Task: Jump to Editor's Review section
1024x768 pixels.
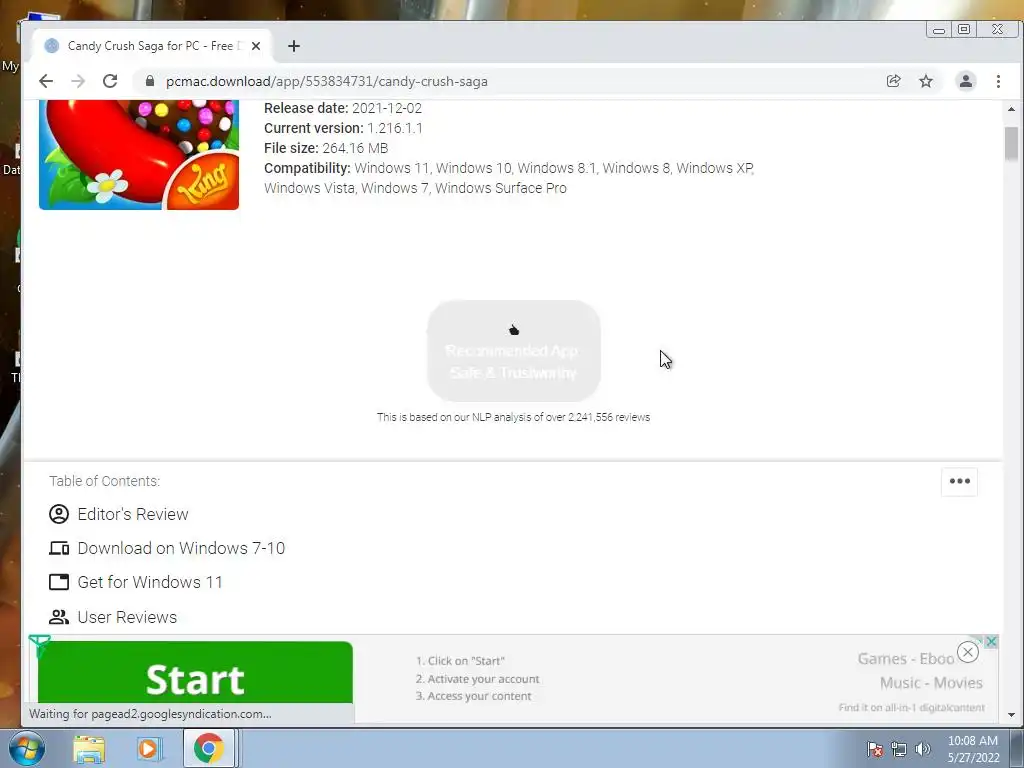Action: click(x=133, y=514)
